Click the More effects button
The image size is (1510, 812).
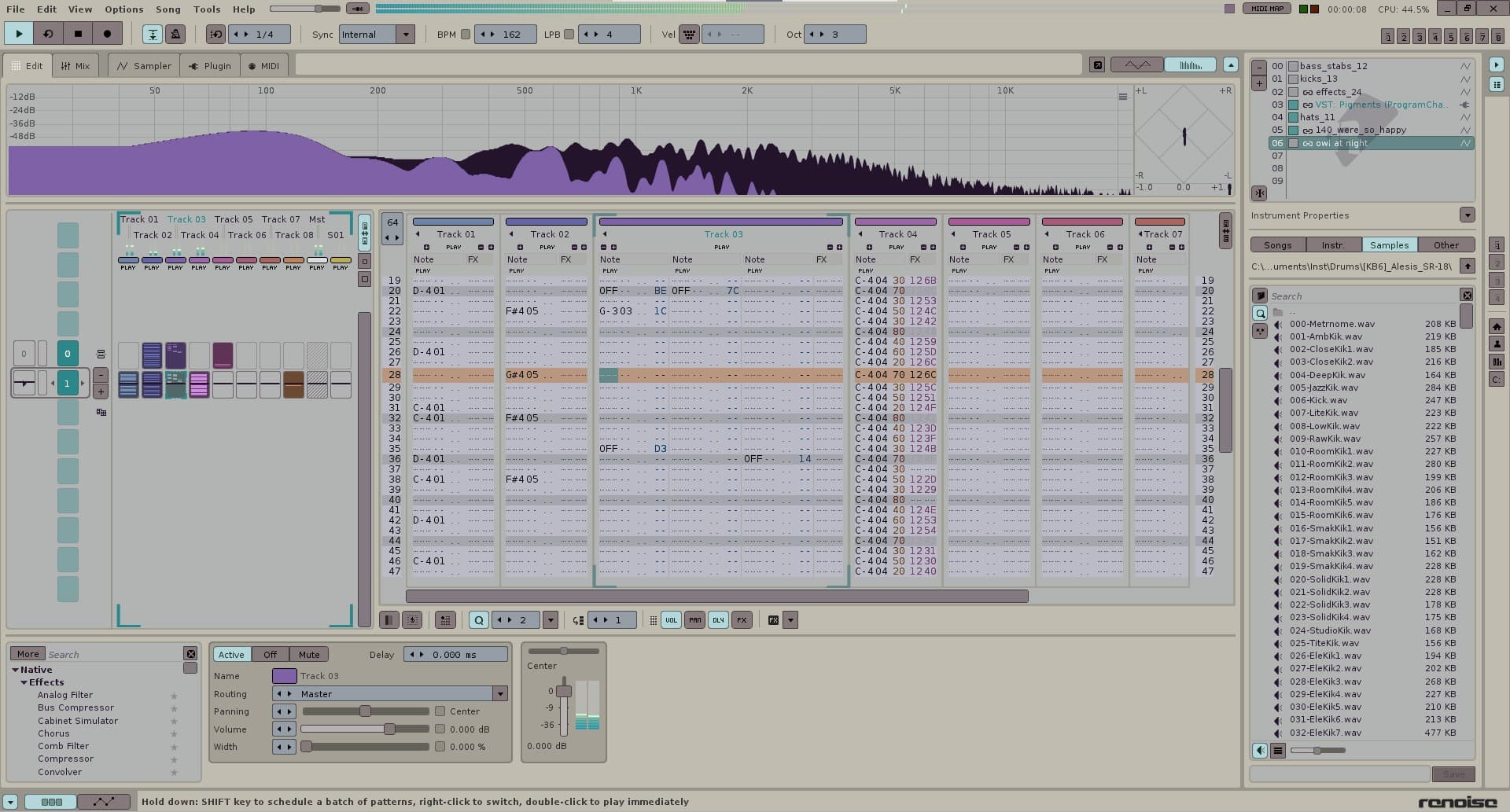pyautogui.click(x=28, y=654)
